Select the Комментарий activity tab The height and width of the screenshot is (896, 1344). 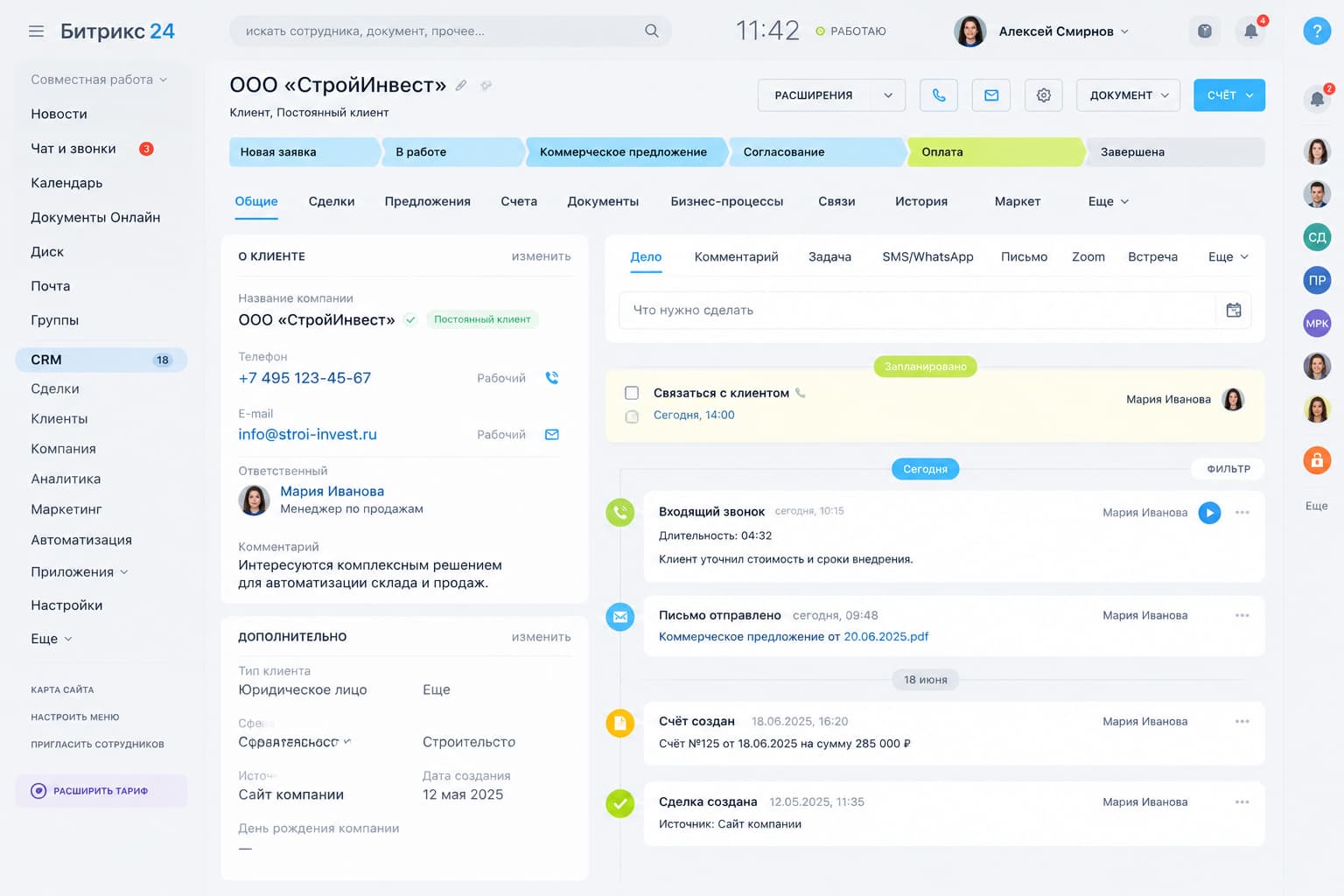click(736, 256)
